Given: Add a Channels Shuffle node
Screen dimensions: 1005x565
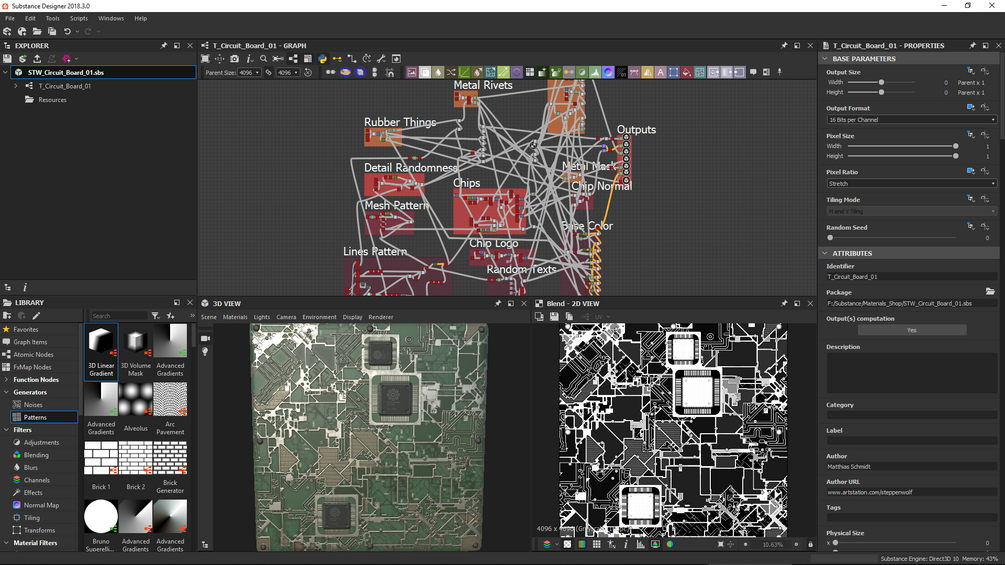Looking at the screenshot, I should [451, 72].
